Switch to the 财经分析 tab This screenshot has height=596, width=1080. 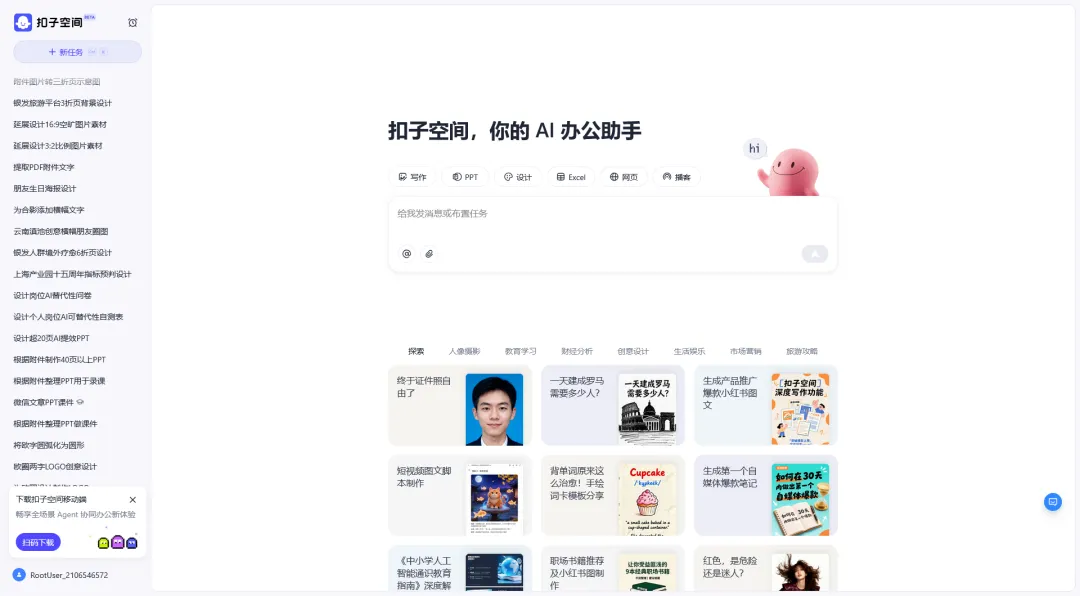coord(577,351)
